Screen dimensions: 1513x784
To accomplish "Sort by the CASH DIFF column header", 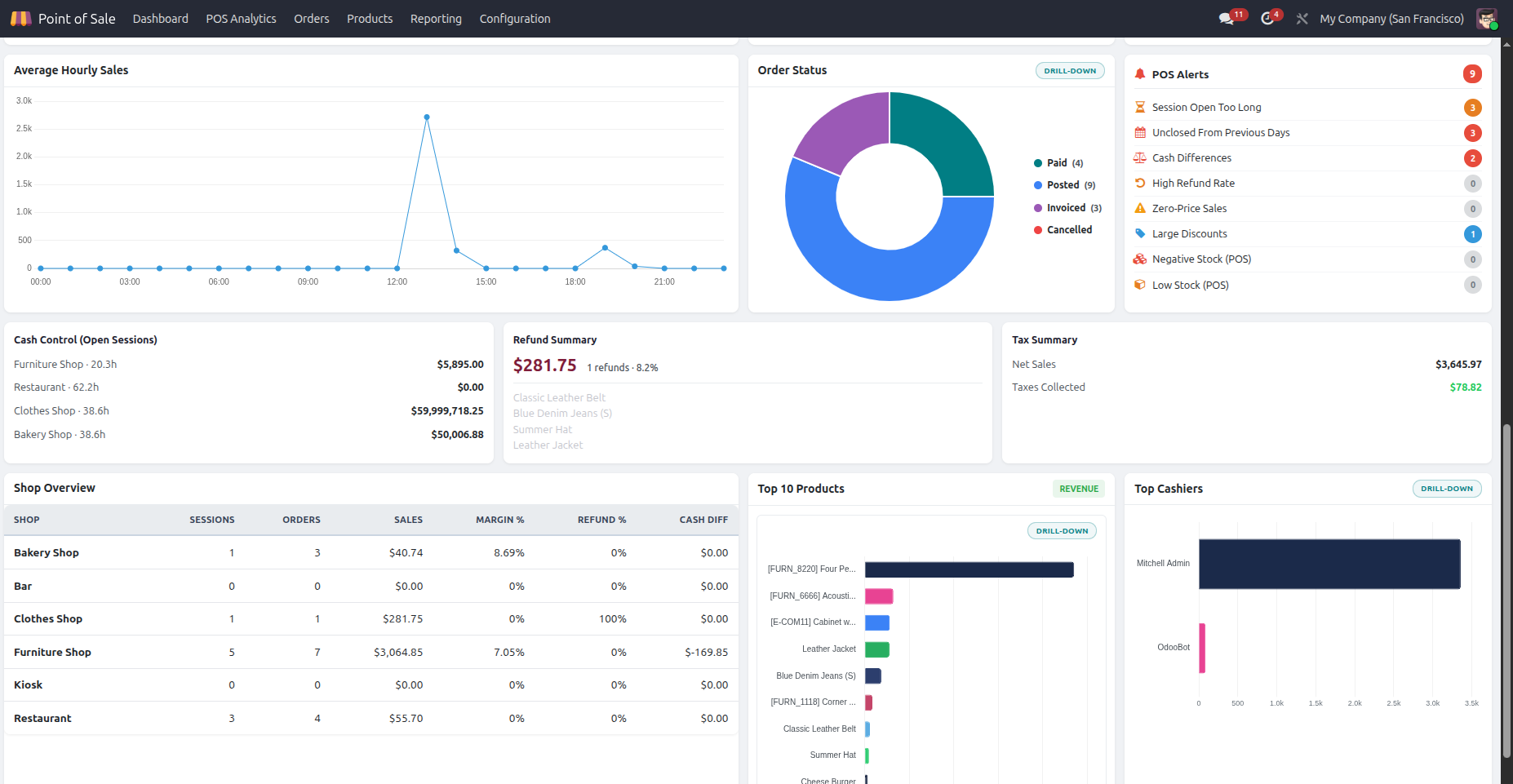I will click(x=703, y=520).
